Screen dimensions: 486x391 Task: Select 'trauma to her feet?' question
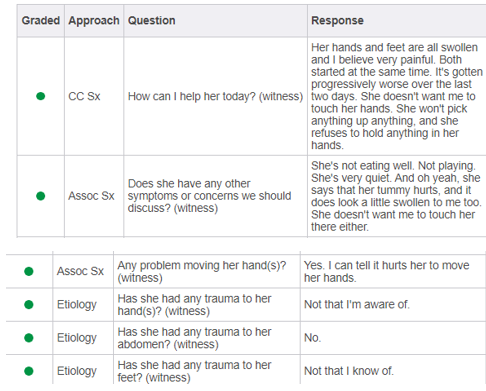pos(194,371)
